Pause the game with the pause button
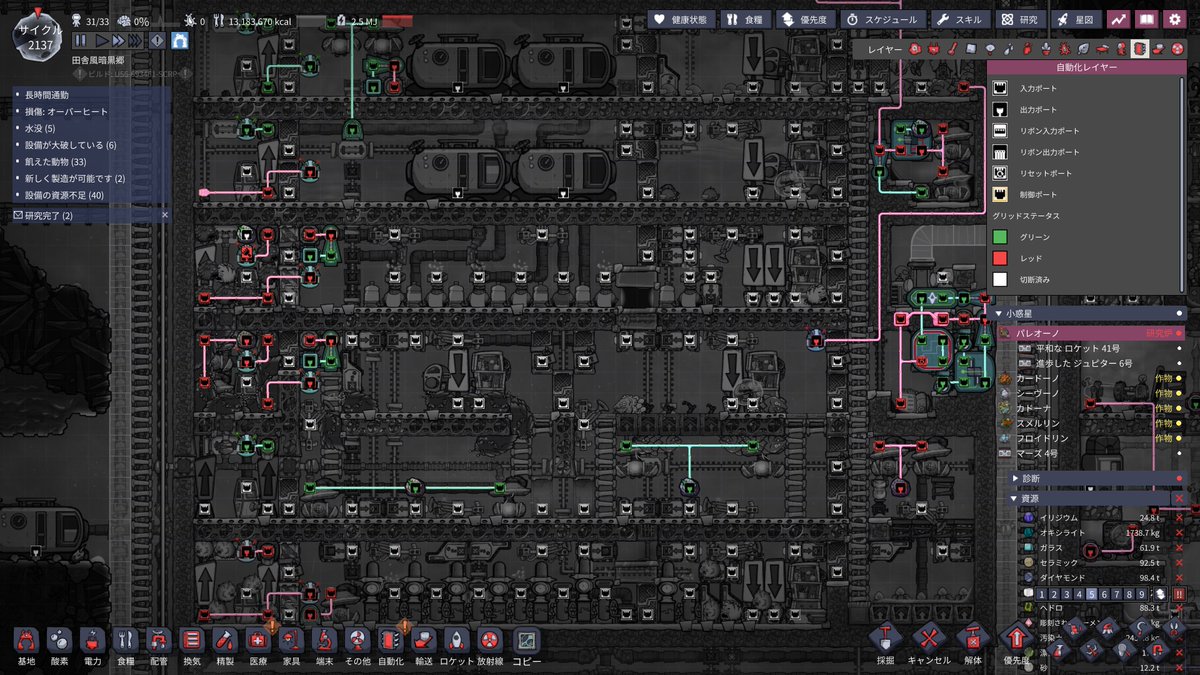The image size is (1200, 675). 80,41
